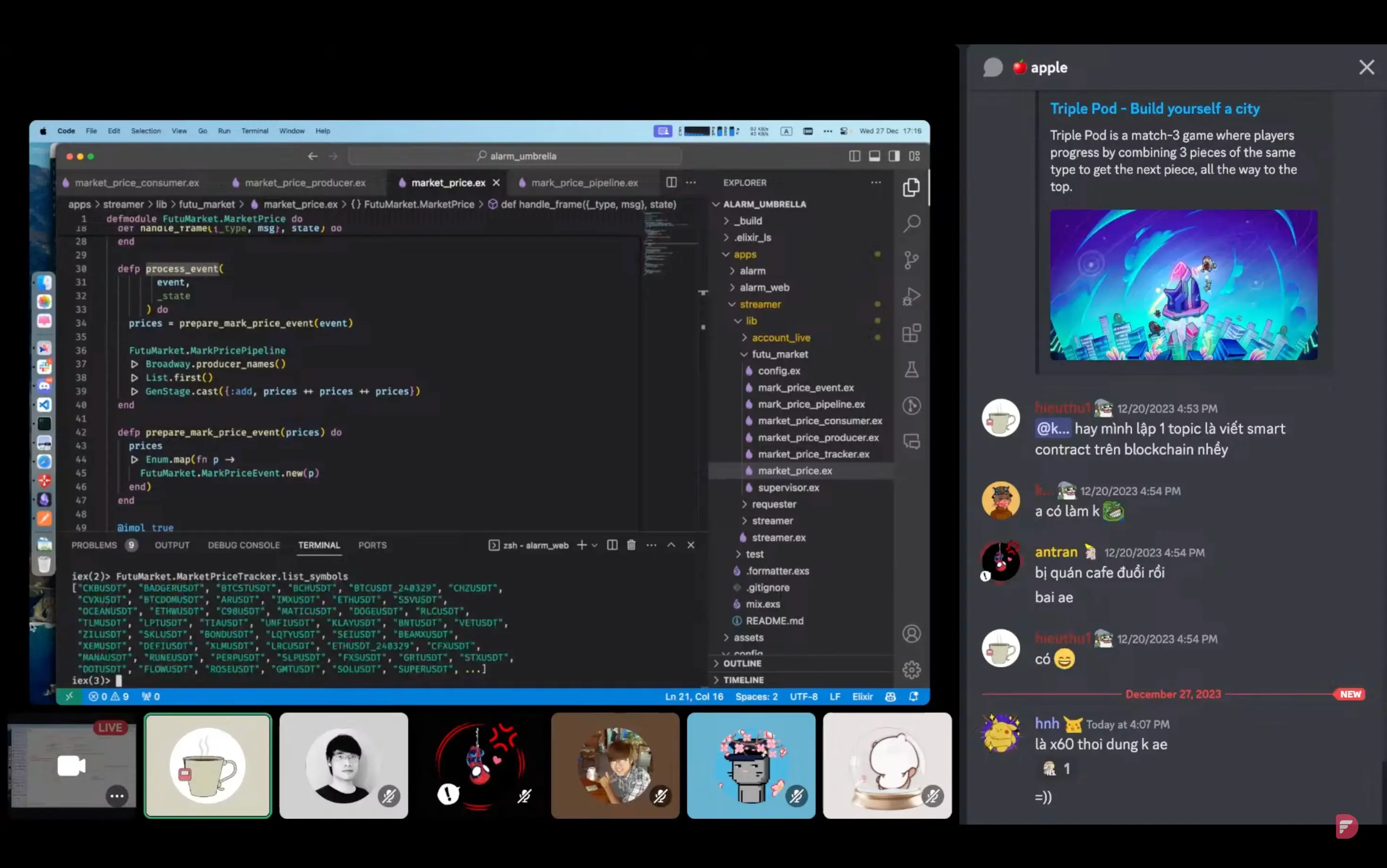Open the Copilot status icon in the status bar
This screenshot has width=1387, height=868.
[x=890, y=696]
